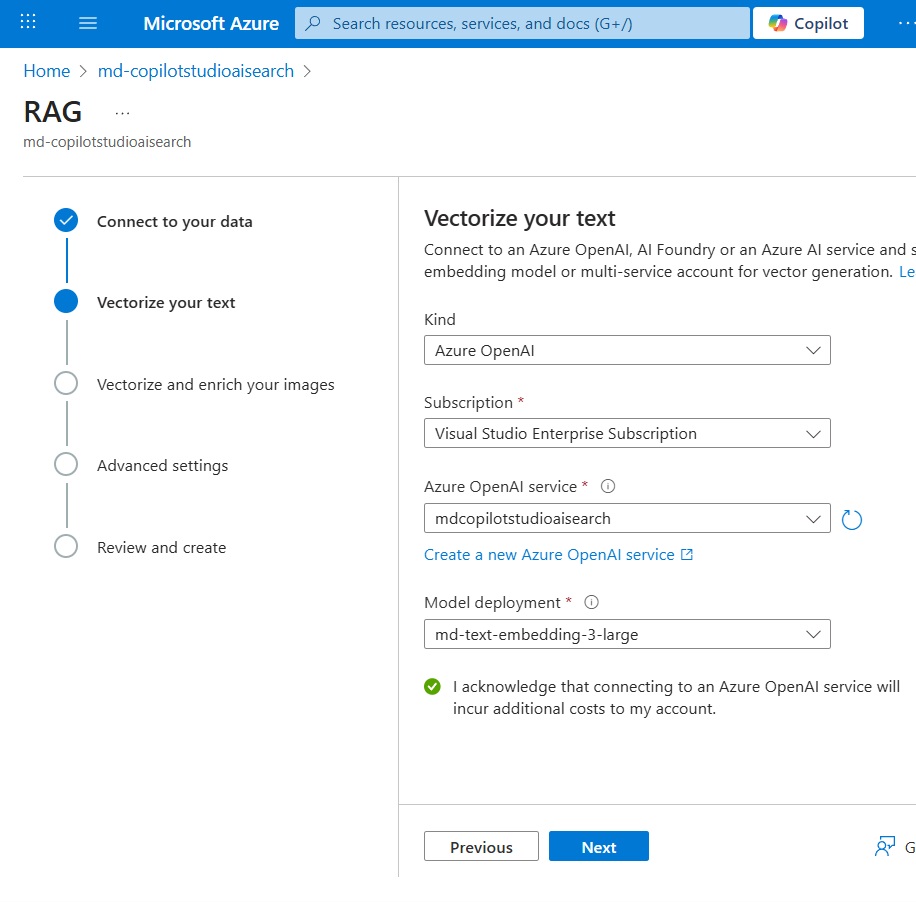The height and width of the screenshot is (902, 916).
Task: Show info for Azure OpenAI service
Action: 608,486
